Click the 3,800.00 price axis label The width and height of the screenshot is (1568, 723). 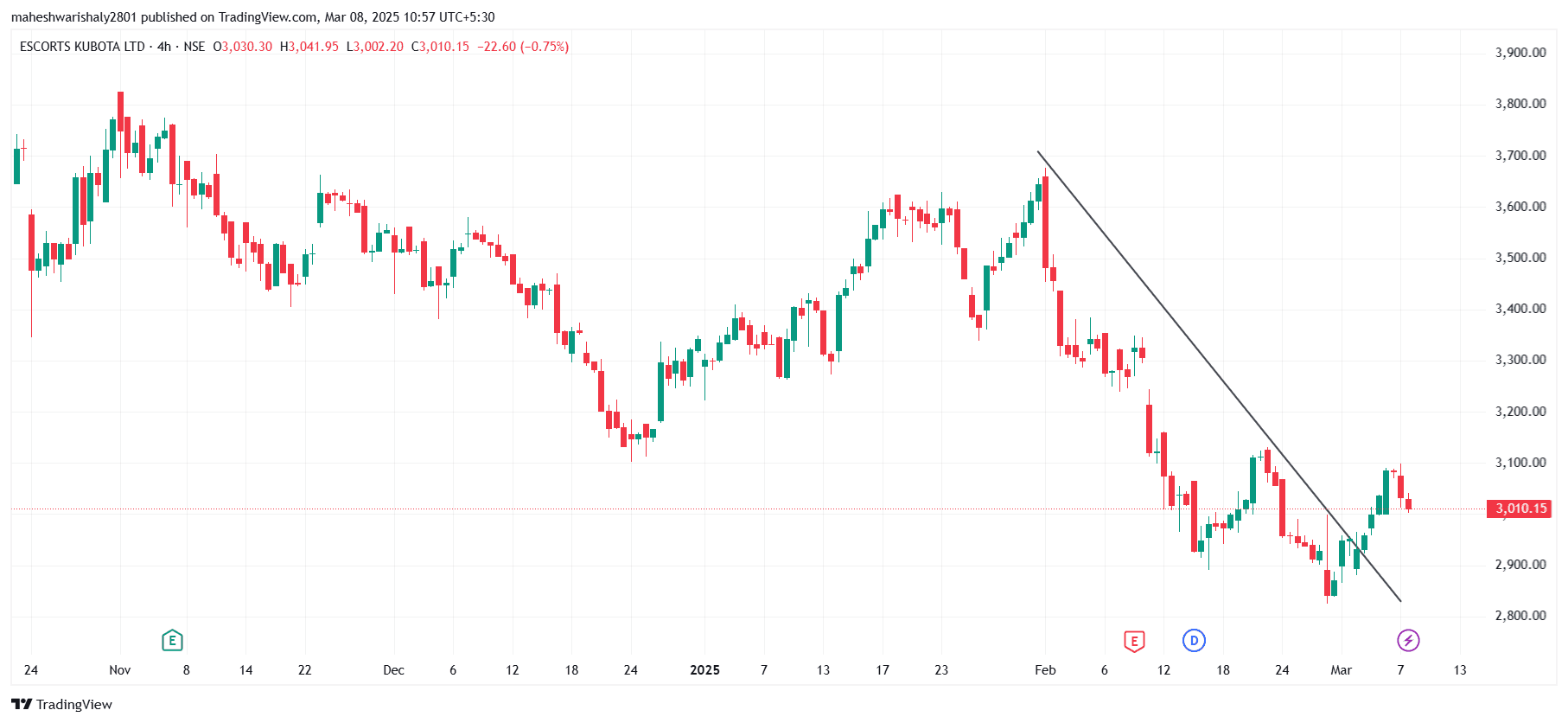point(1520,104)
